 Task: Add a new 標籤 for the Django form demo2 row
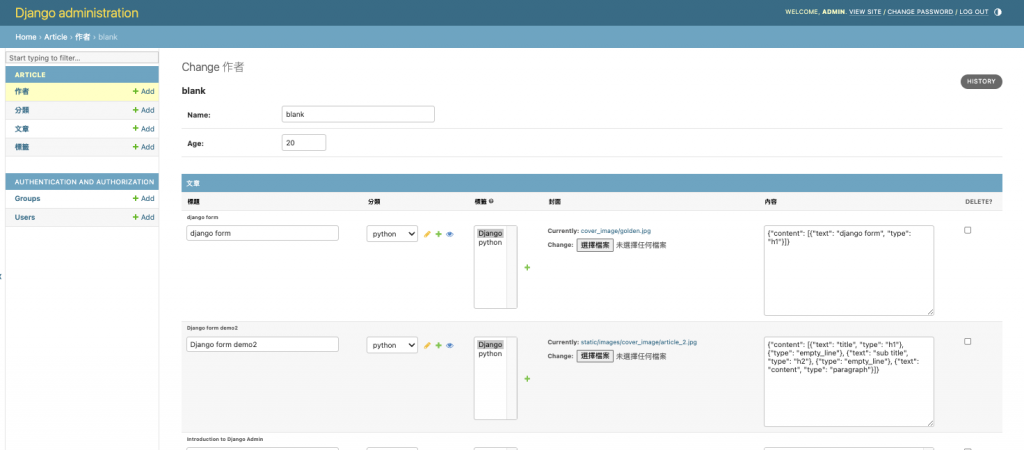click(x=527, y=378)
